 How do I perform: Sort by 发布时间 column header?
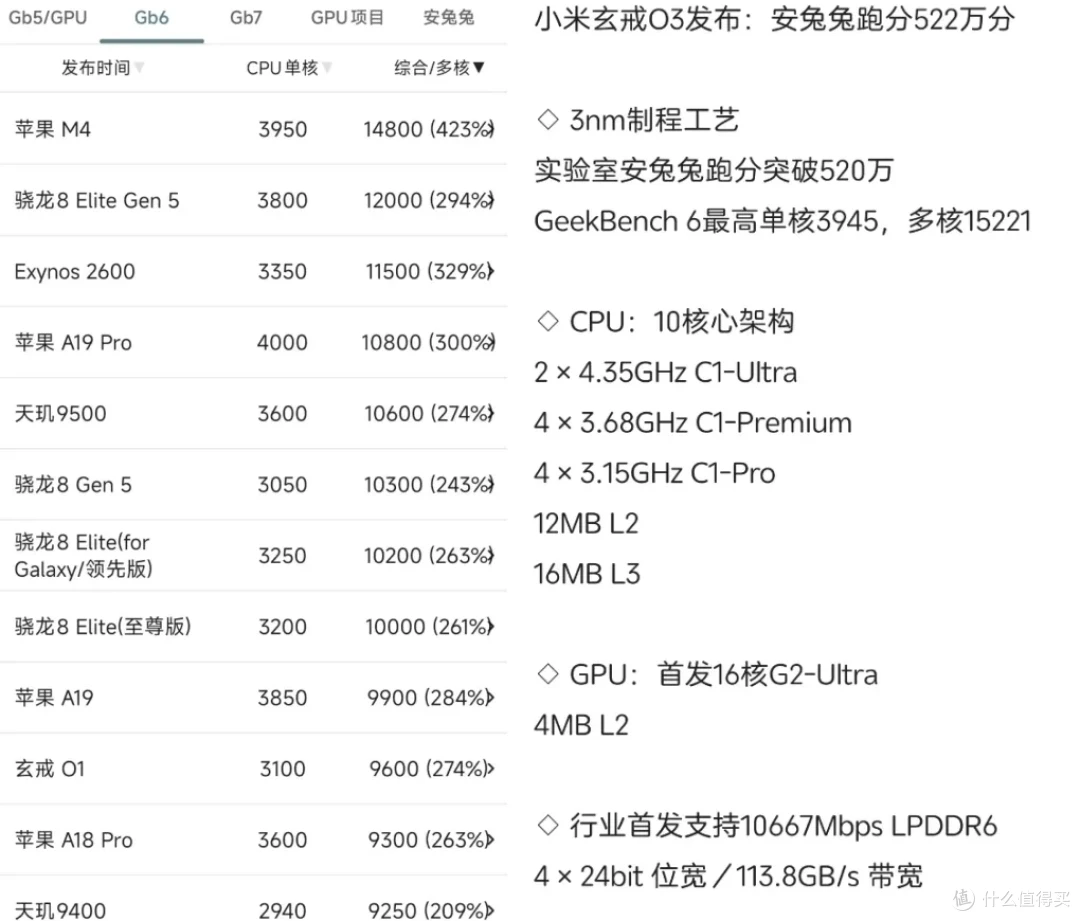(x=102, y=68)
